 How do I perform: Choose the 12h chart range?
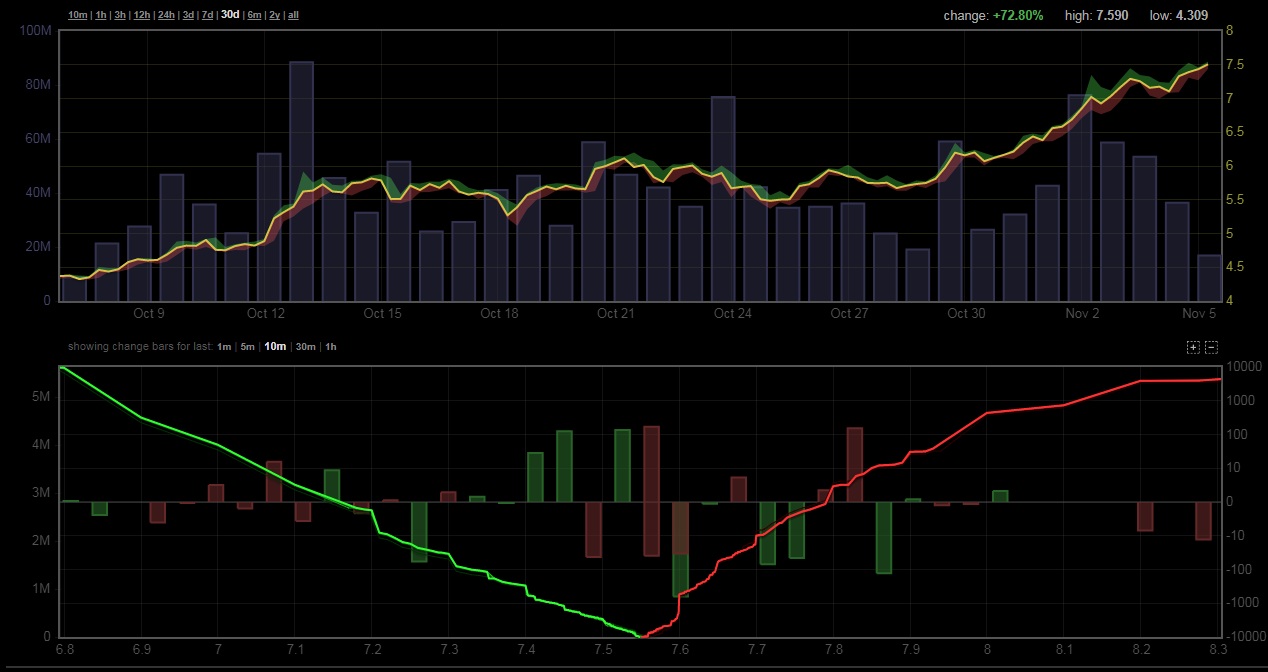pos(142,15)
